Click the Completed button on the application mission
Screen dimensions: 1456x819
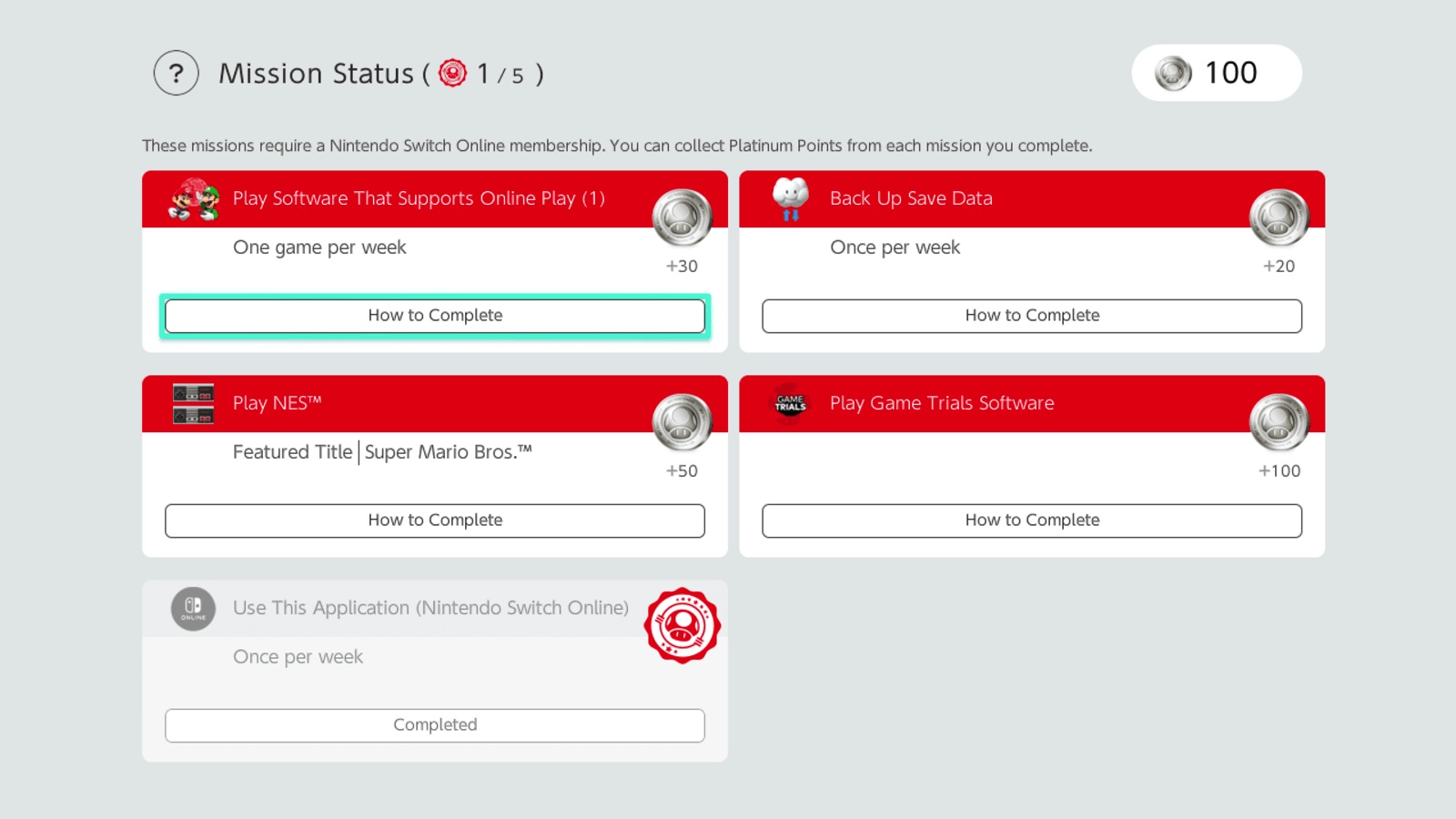pyautogui.click(x=435, y=725)
